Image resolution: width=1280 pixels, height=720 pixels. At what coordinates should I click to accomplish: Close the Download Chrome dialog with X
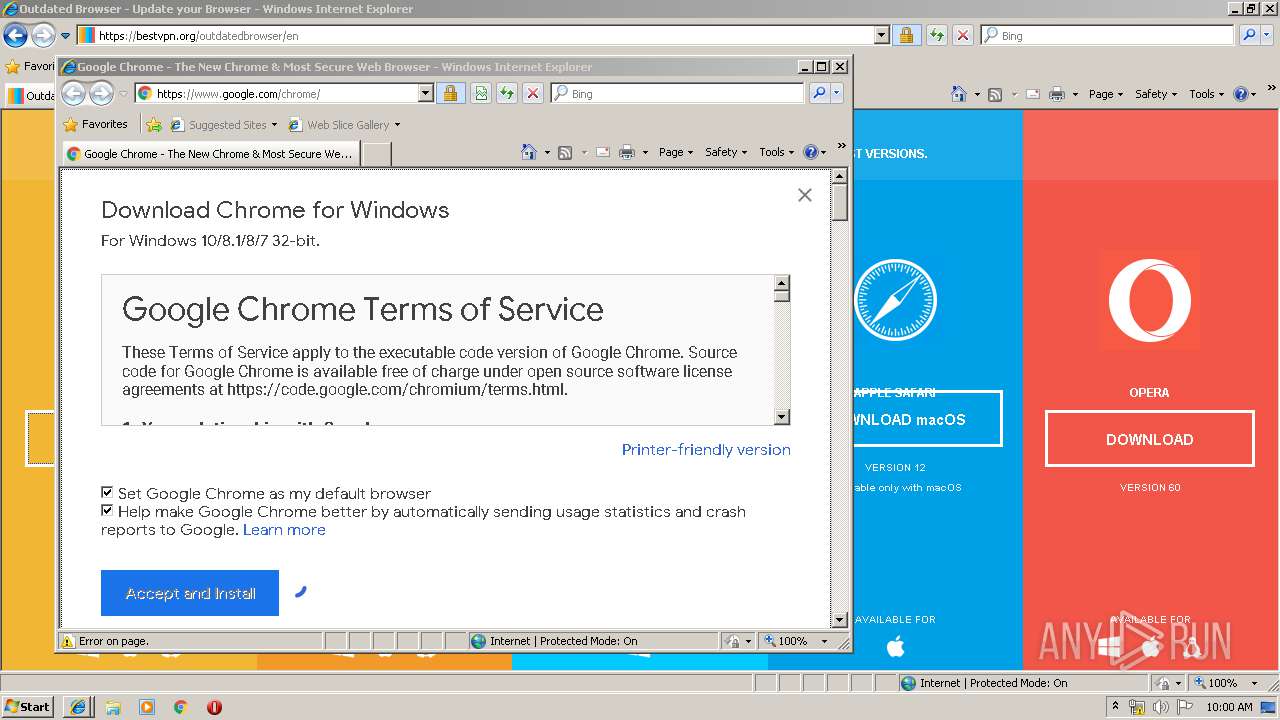click(x=805, y=195)
